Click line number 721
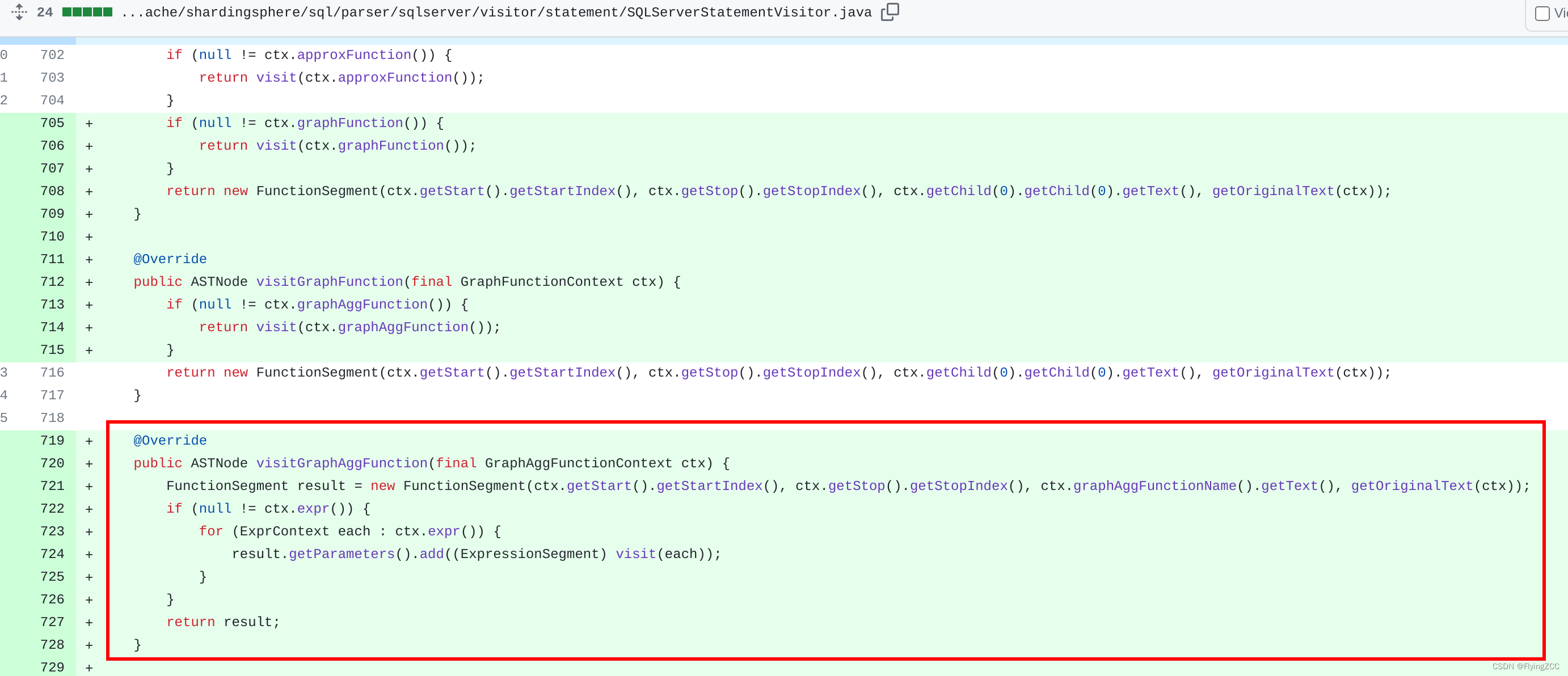 (x=52, y=486)
